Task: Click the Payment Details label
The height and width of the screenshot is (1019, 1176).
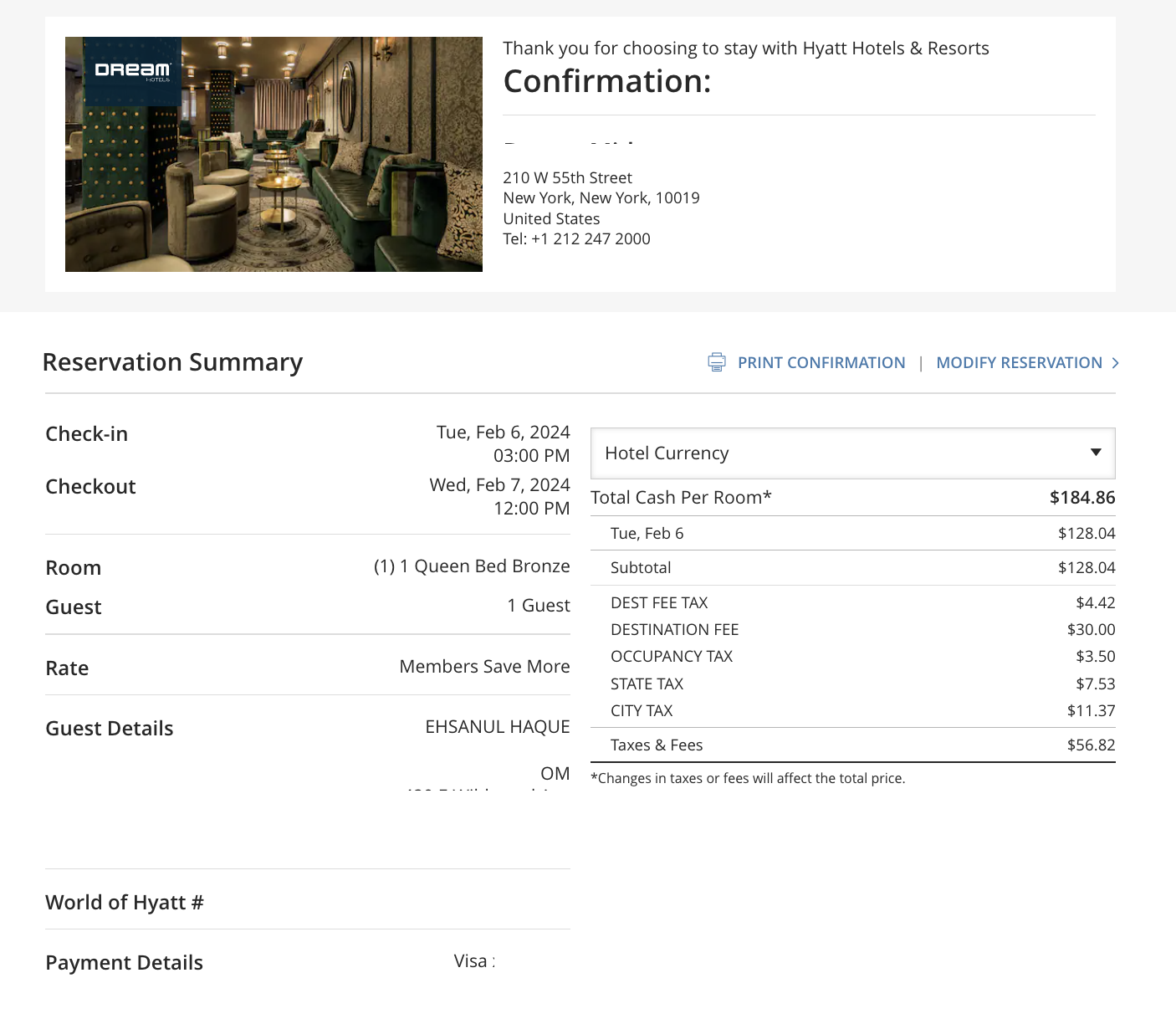Action: coord(124,963)
